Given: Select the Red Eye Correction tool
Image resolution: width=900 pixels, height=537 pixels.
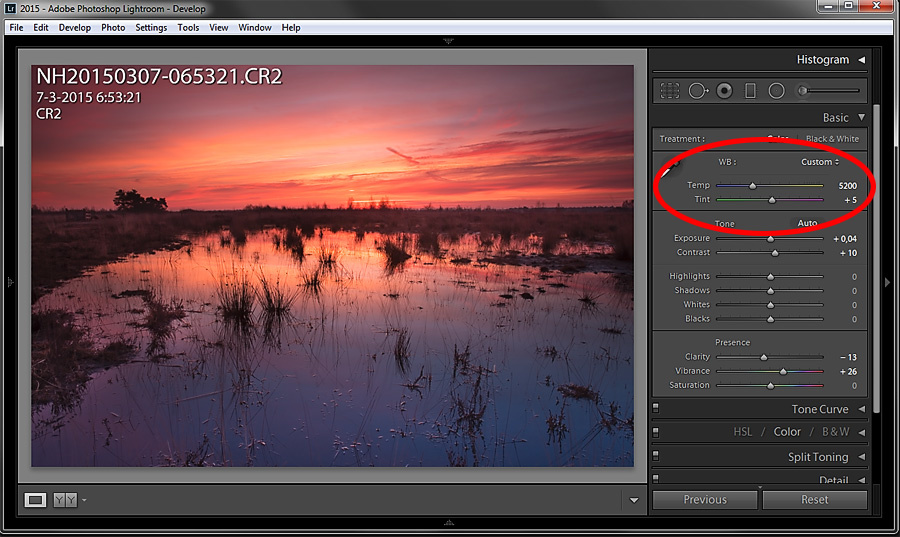Looking at the screenshot, I should point(724,91).
